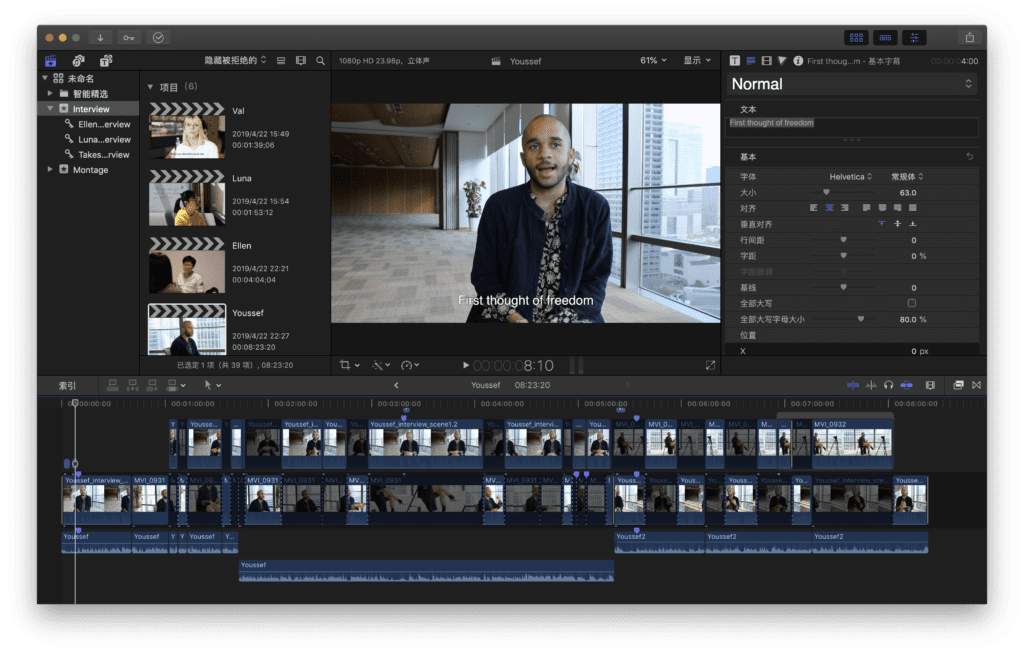
Task: Open the 显示 view options dropdown
Action: (697, 60)
